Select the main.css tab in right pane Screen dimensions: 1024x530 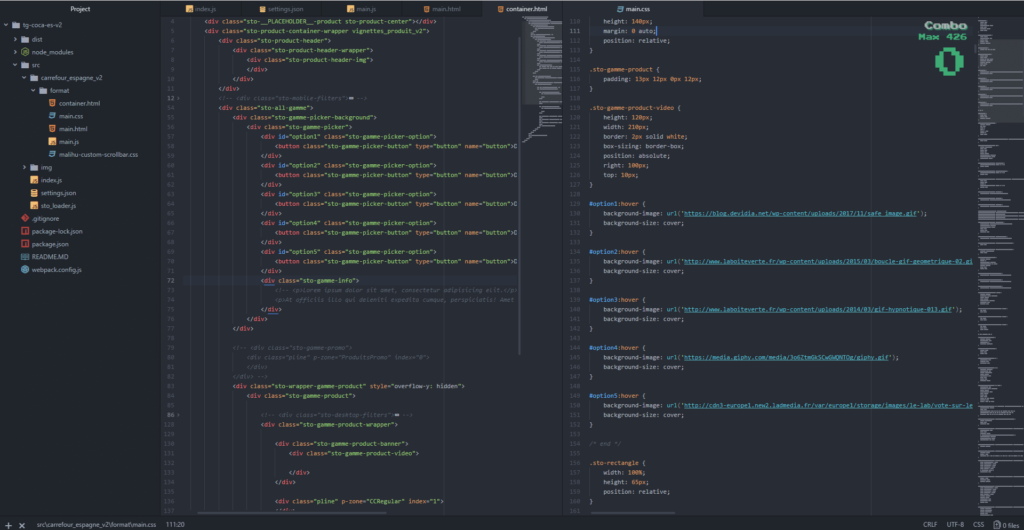[x=633, y=9]
